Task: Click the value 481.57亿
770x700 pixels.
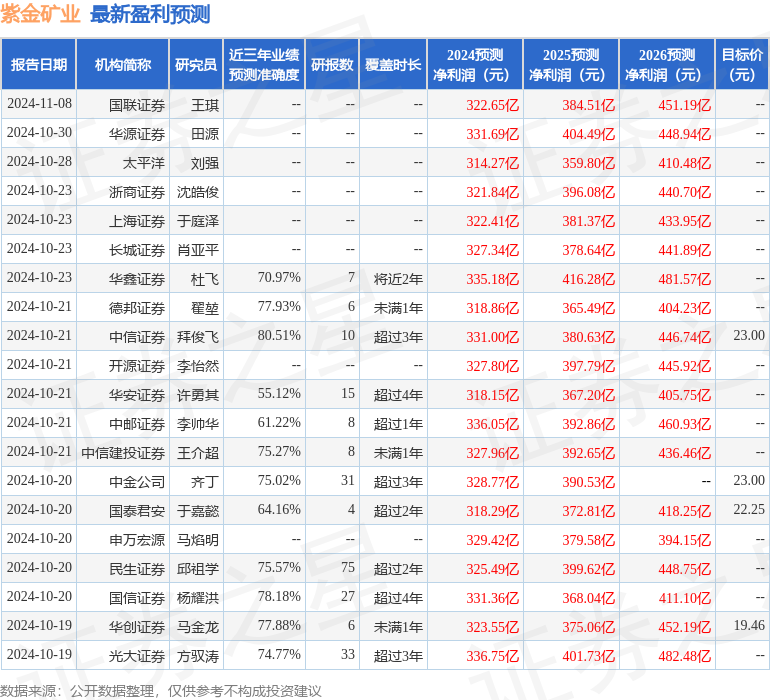Action: coord(685,279)
